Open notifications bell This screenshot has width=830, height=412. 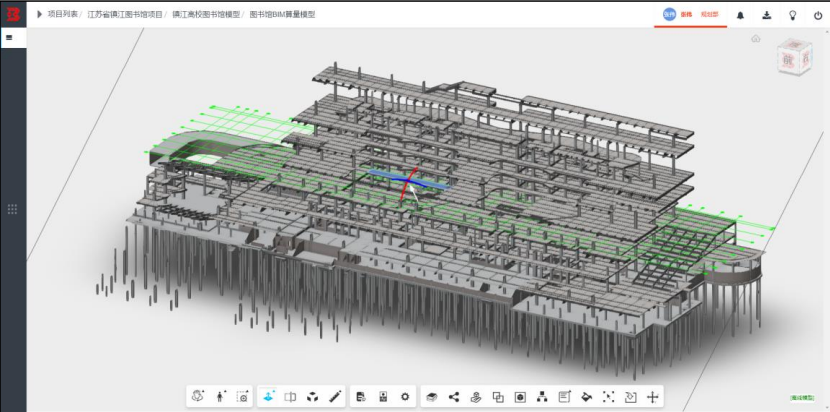pyautogui.click(x=741, y=15)
